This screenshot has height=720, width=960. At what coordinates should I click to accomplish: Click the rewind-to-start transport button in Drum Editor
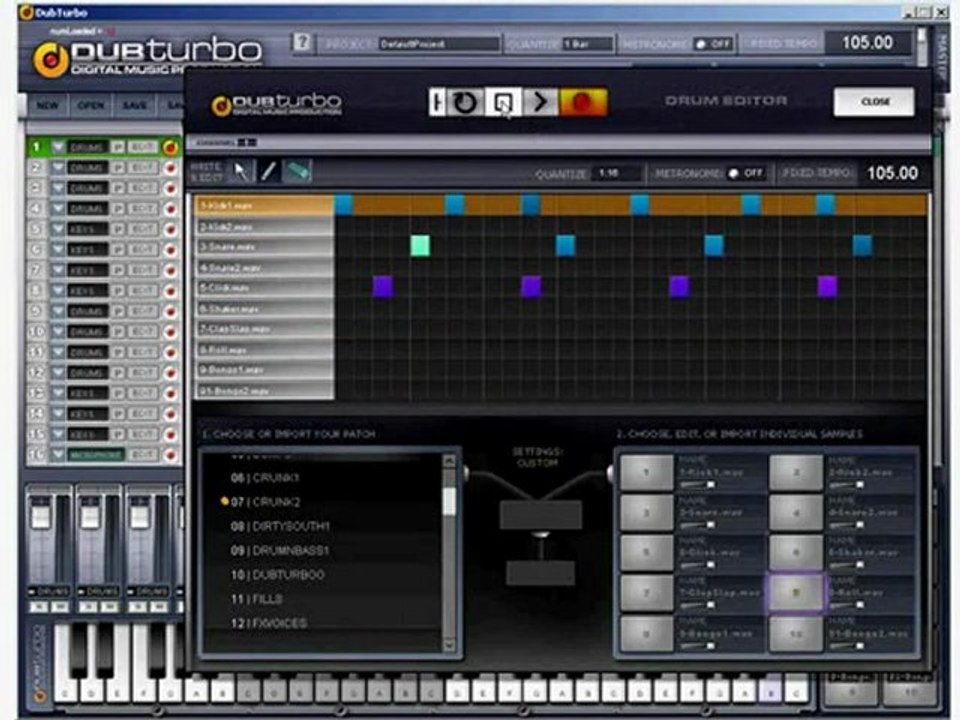437,102
